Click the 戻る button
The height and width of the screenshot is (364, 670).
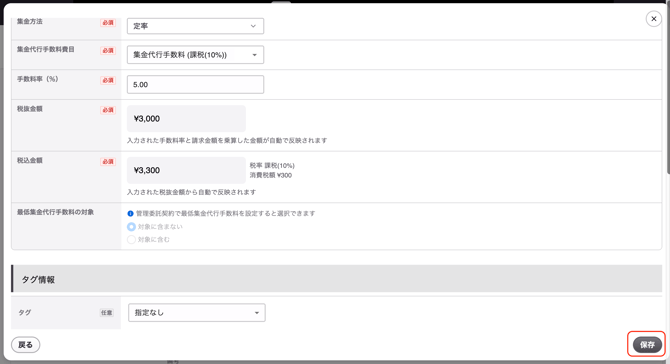pyautogui.click(x=26, y=345)
